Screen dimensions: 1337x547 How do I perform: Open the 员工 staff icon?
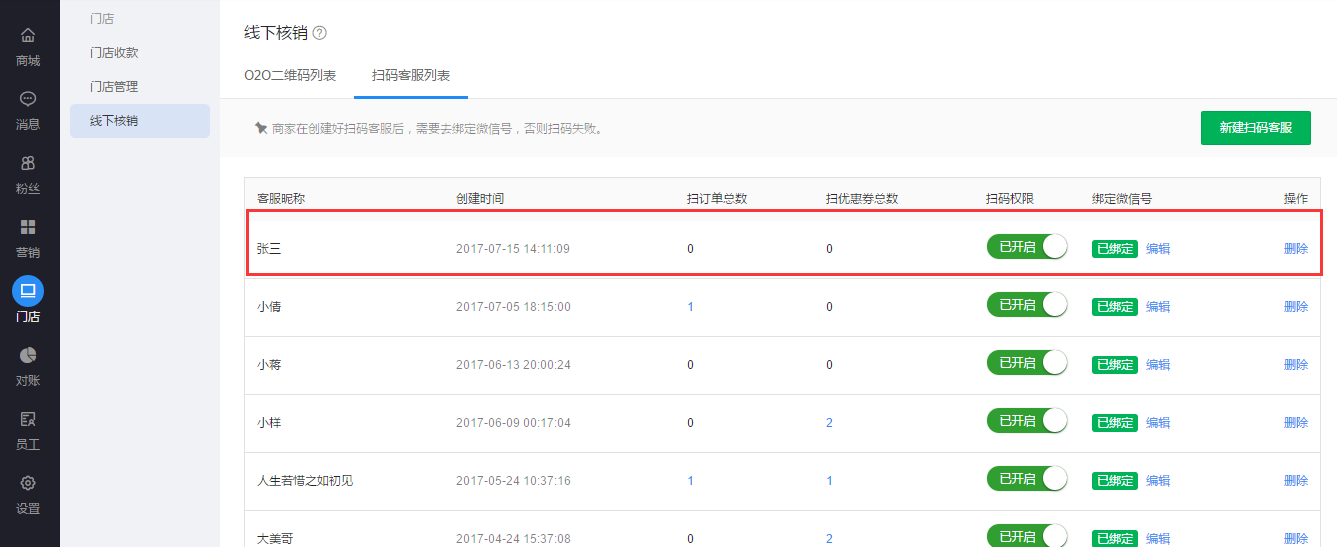pyautogui.click(x=28, y=420)
